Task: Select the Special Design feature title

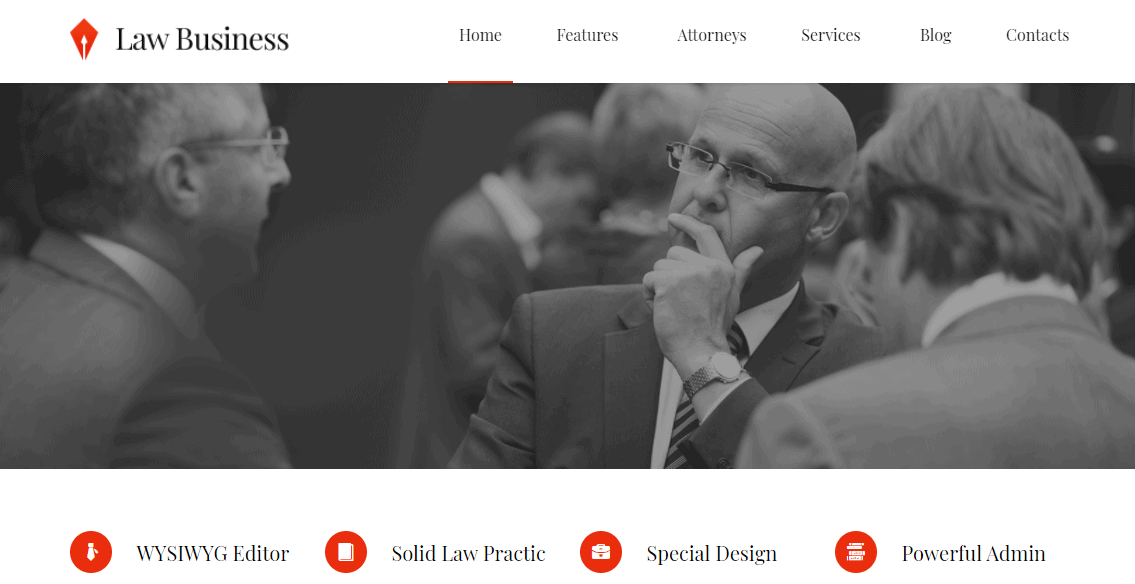Action: (712, 554)
